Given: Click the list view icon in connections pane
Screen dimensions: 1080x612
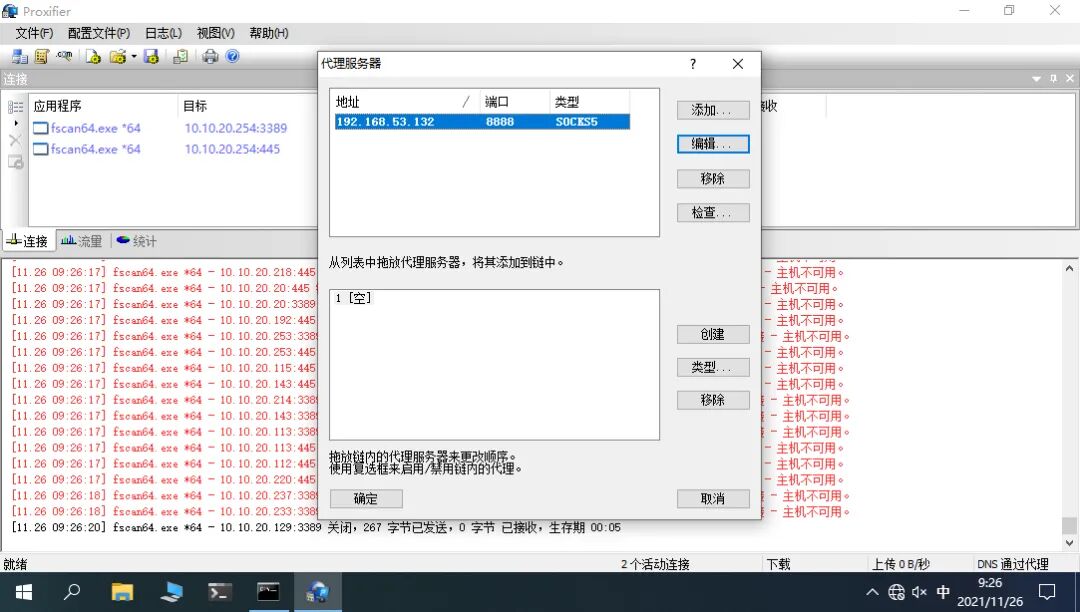Looking at the screenshot, I should [x=15, y=107].
